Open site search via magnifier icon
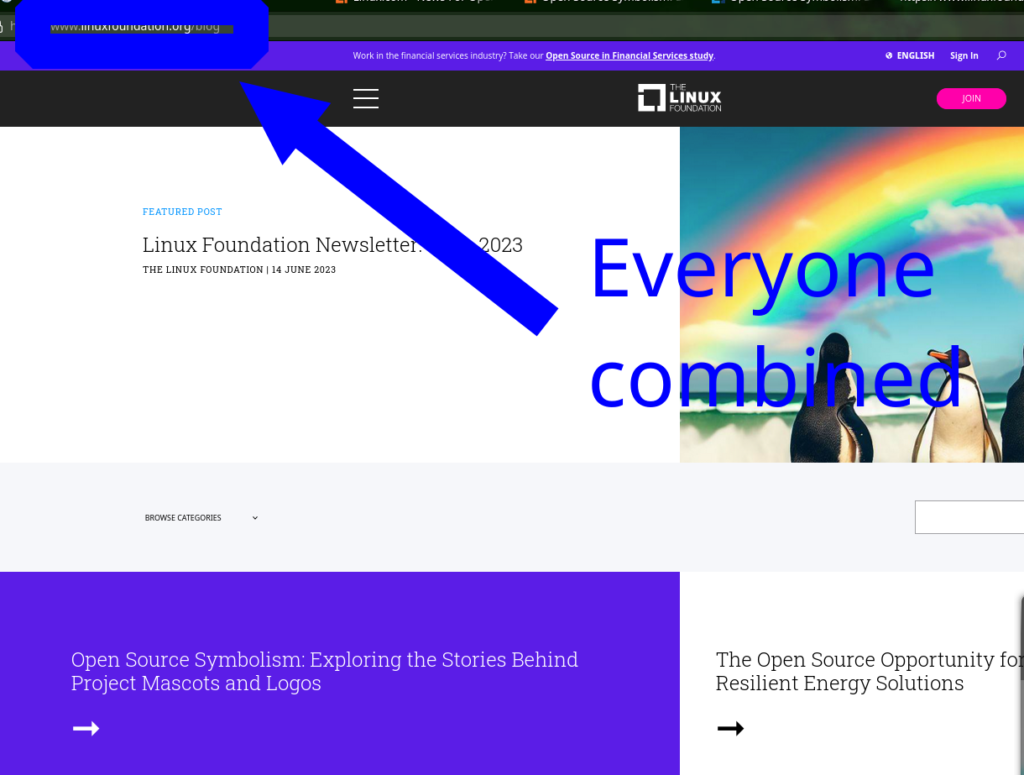 (1001, 56)
